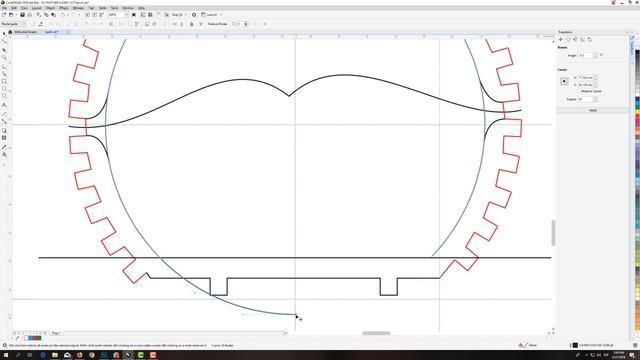This screenshot has width=640, height=360.
Task: Select the Skew transform icon
Action: pos(590,40)
